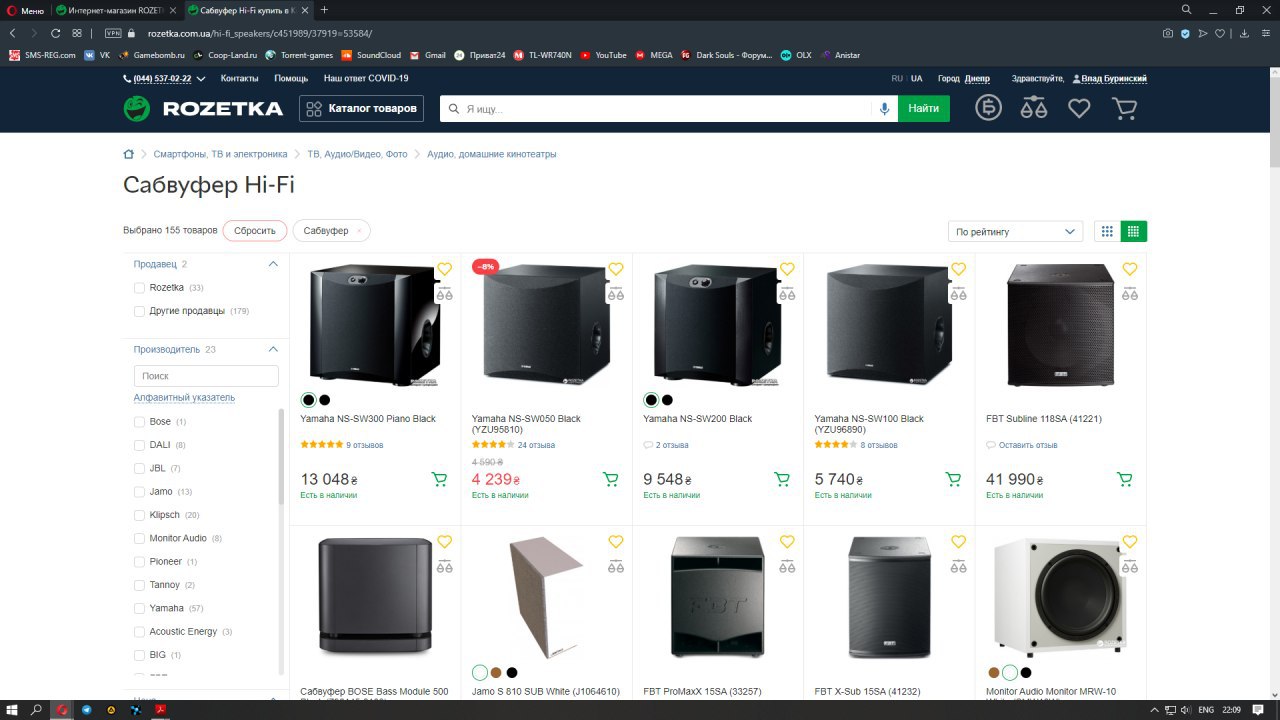The height and width of the screenshot is (720, 1280).
Task: Add FBT Subline 118SA to wishlist
Action: pyautogui.click(x=1130, y=269)
